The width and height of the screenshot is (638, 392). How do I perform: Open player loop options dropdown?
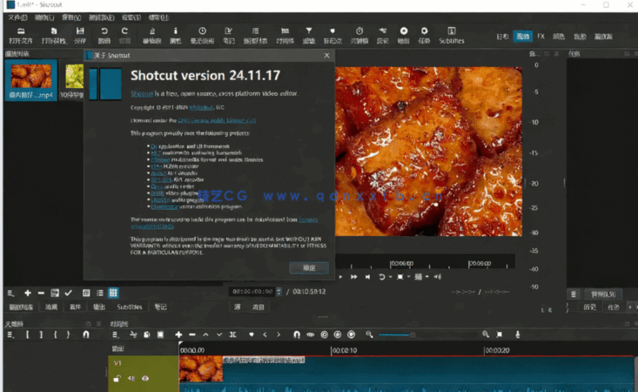click(390, 277)
